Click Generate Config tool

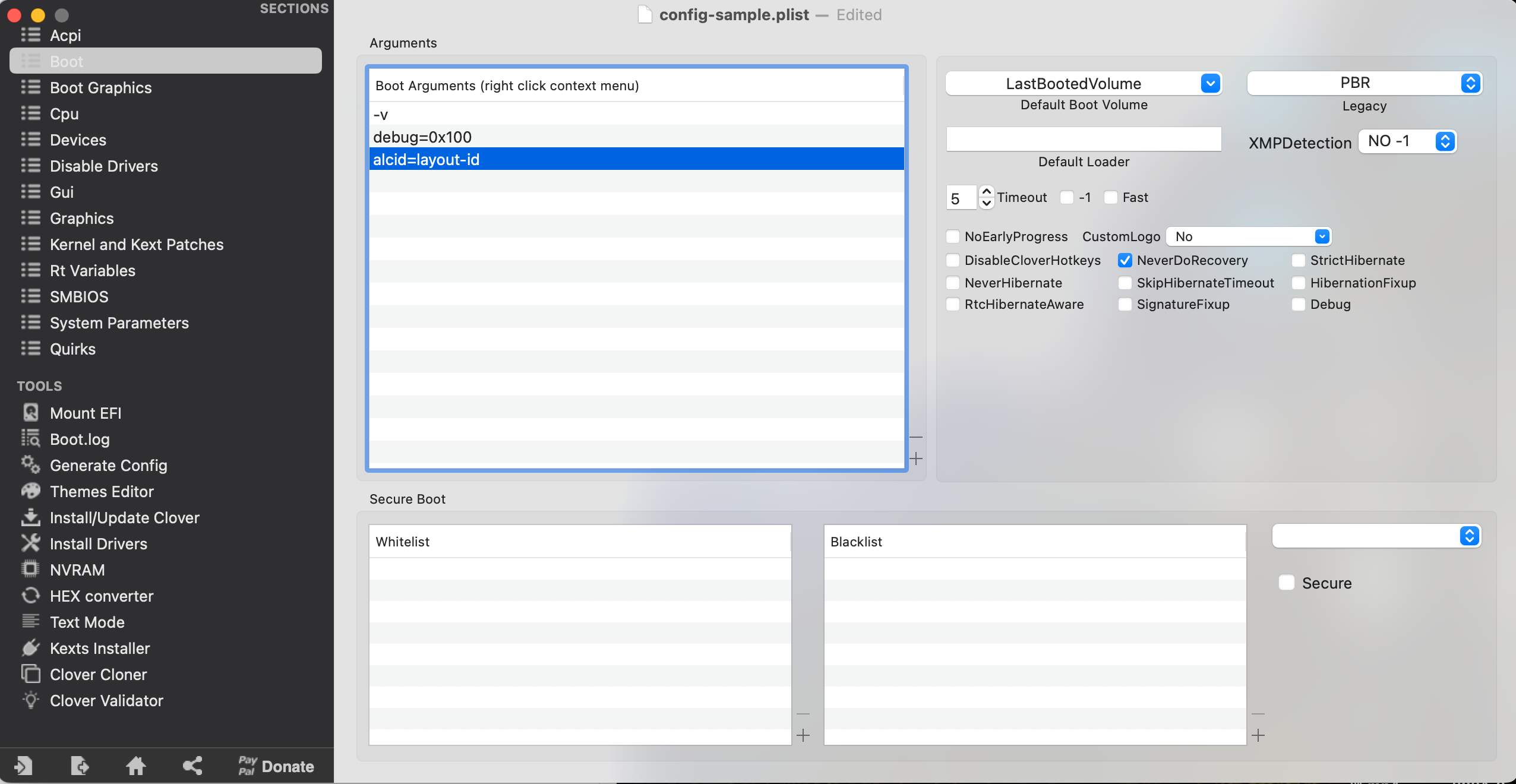[x=109, y=465]
